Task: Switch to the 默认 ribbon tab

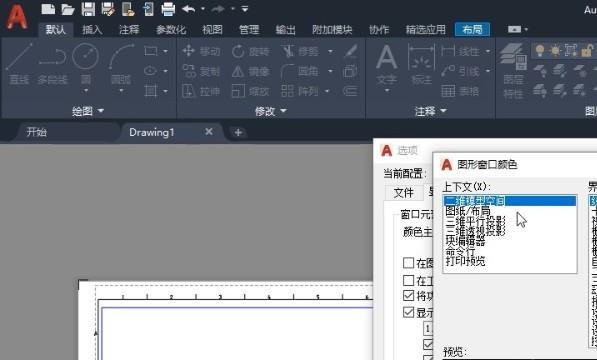Action: click(x=56, y=29)
